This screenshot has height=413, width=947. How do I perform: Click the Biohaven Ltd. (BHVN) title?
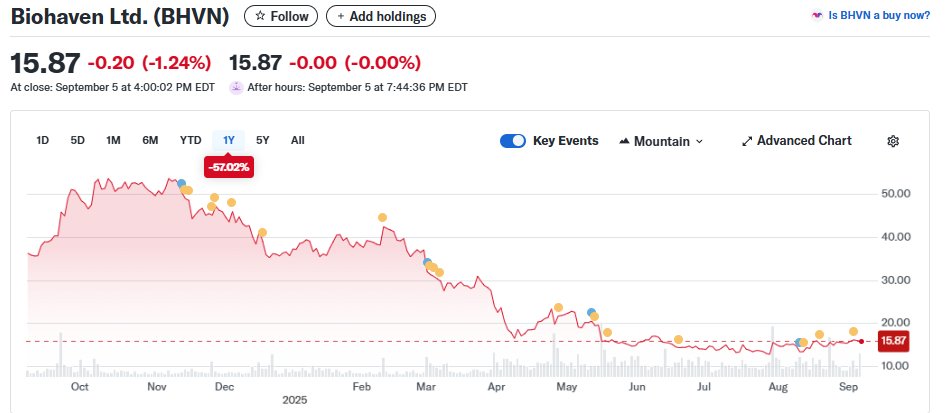pos(120,16)
